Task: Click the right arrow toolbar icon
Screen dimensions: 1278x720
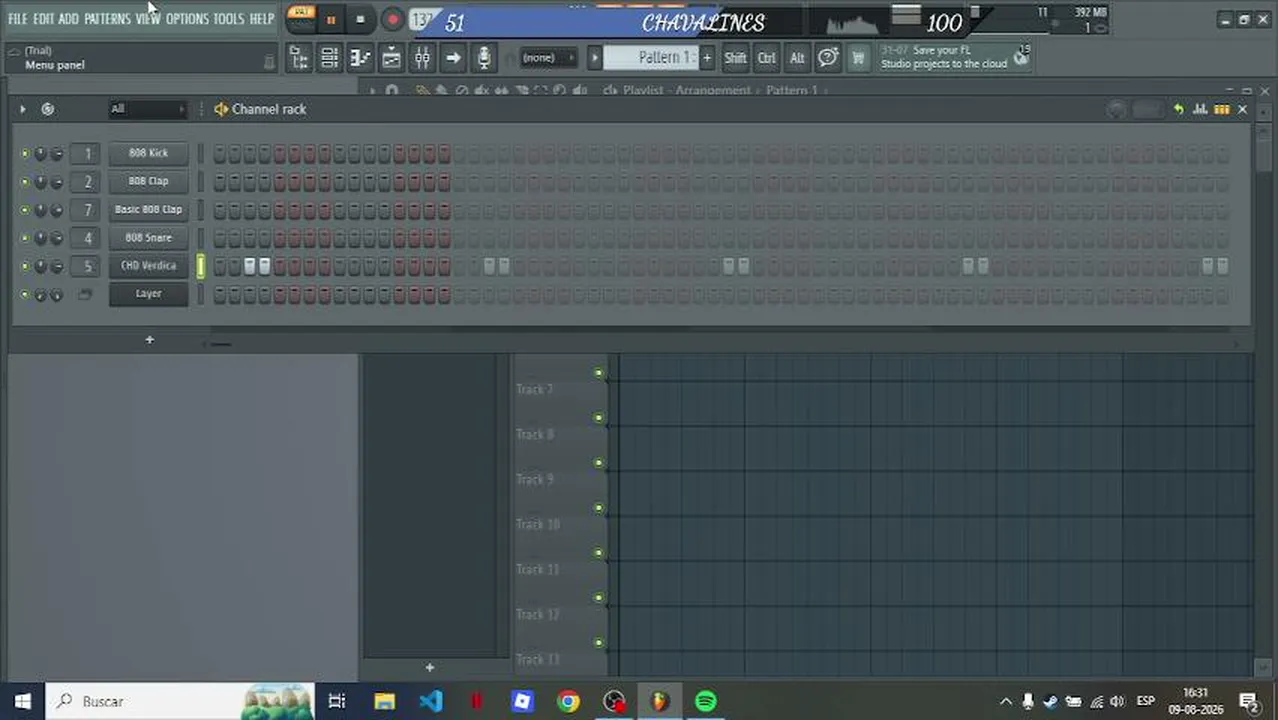Action: pyautogui.click(x=453, y=58)
